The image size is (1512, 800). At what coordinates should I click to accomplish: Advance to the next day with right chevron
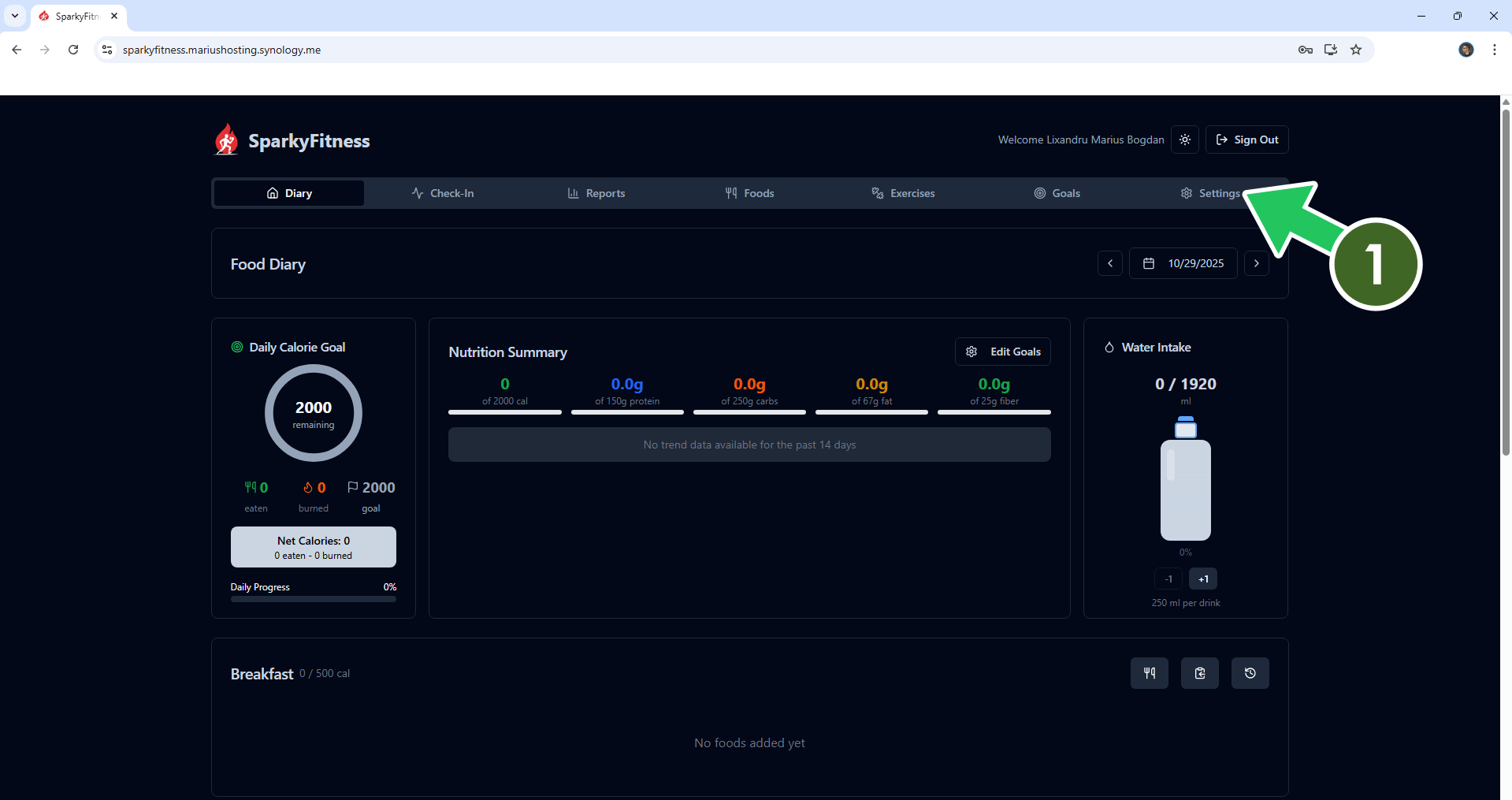pos(1257,262)
